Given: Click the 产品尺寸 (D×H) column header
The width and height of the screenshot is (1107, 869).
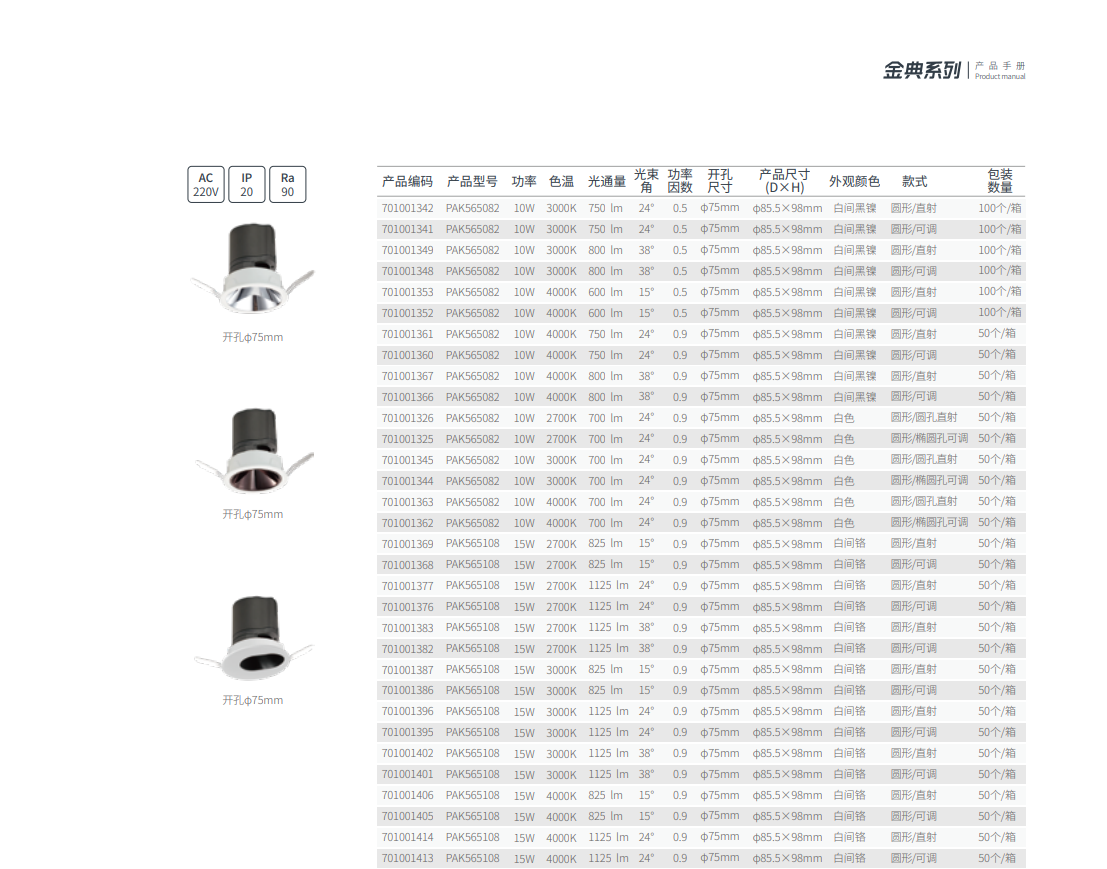Looking at the screenshot, I should tap(784, 181).
